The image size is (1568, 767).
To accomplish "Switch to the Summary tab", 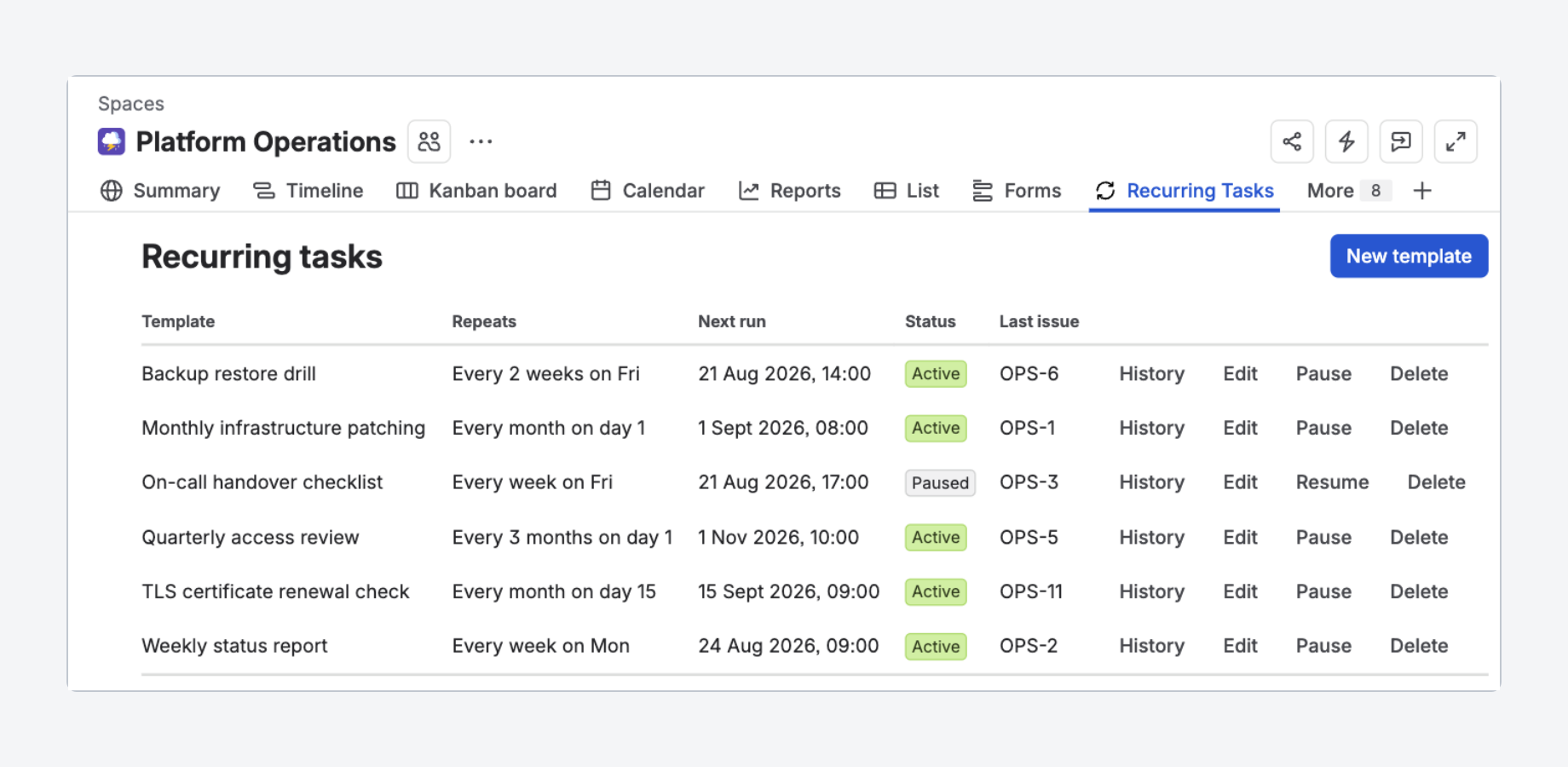I will point(160,191).
